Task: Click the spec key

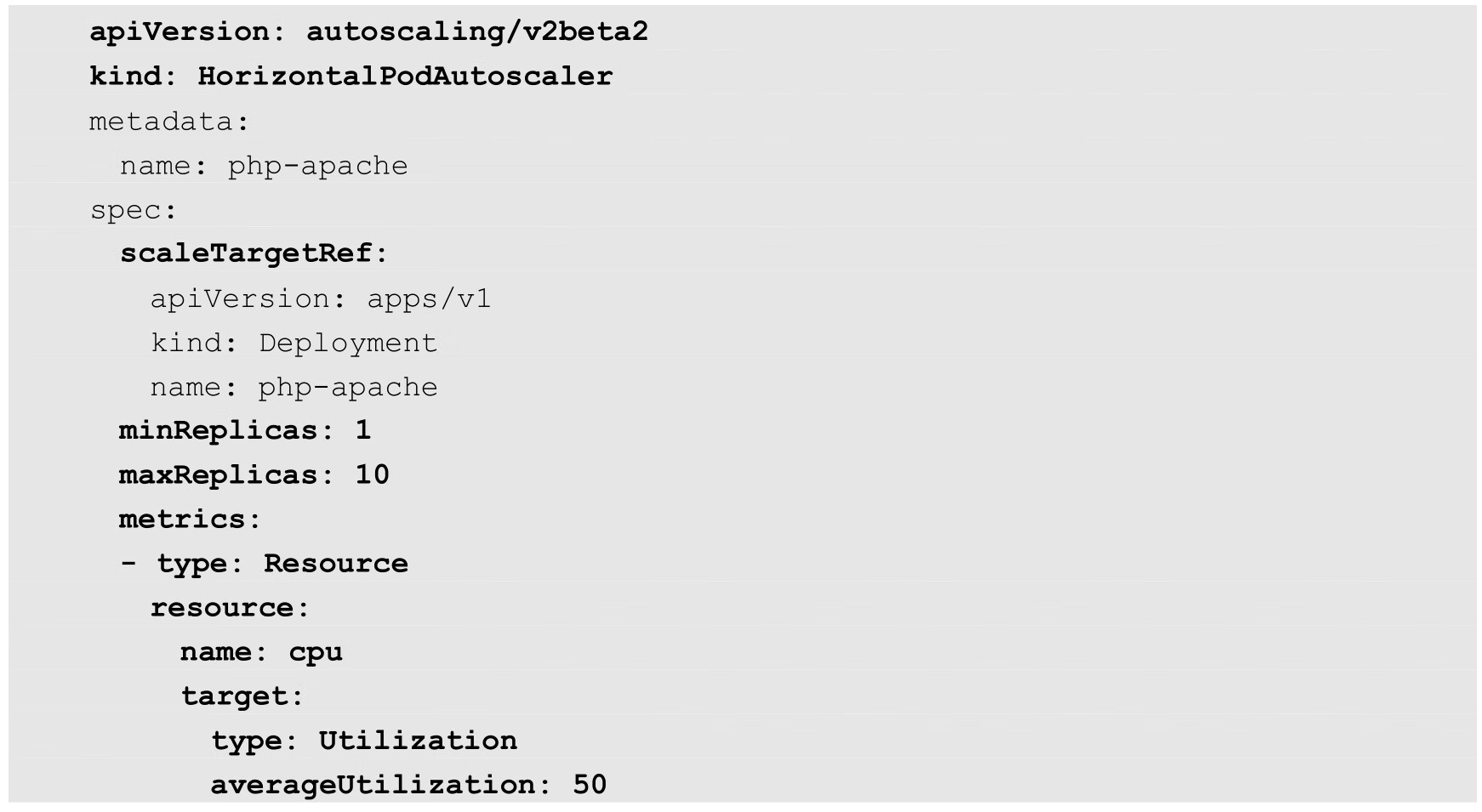Action: coord(126,210)
